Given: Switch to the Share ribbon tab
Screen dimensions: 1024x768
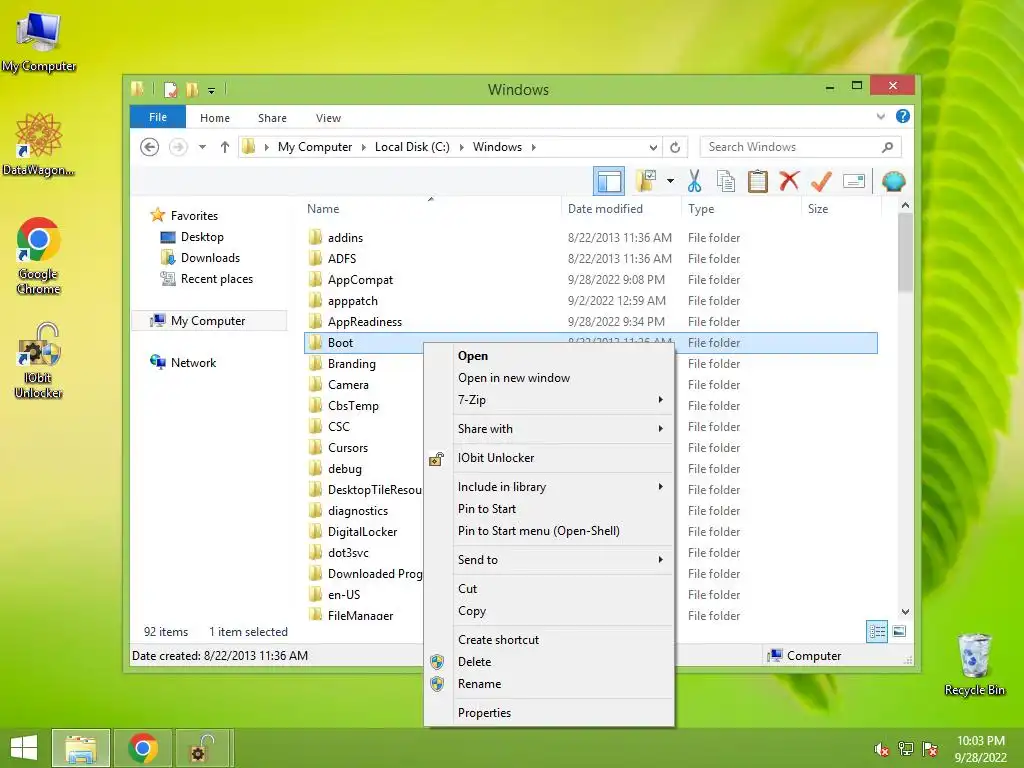Looking at the screenshot, I should 272,118.
